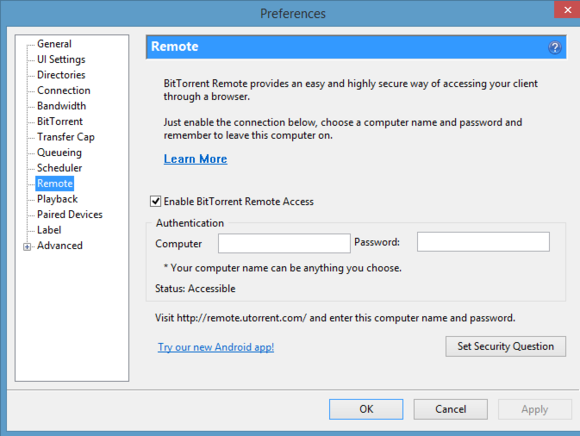Open the Scheduler category
Screen dimensions: 580x436
tap(59, 168)
